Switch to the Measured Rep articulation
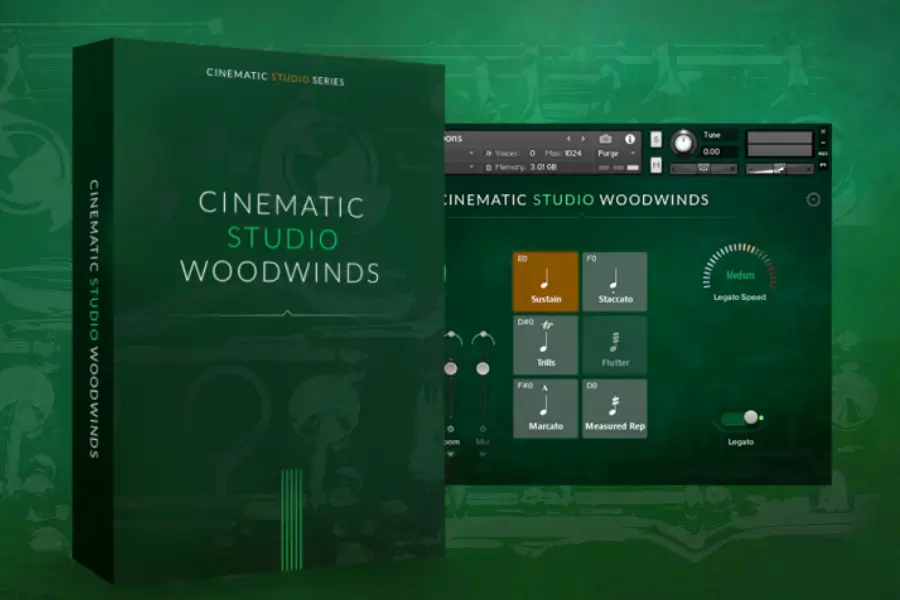The height and width of the screenshot is (600, 900). tap(615, 409)
